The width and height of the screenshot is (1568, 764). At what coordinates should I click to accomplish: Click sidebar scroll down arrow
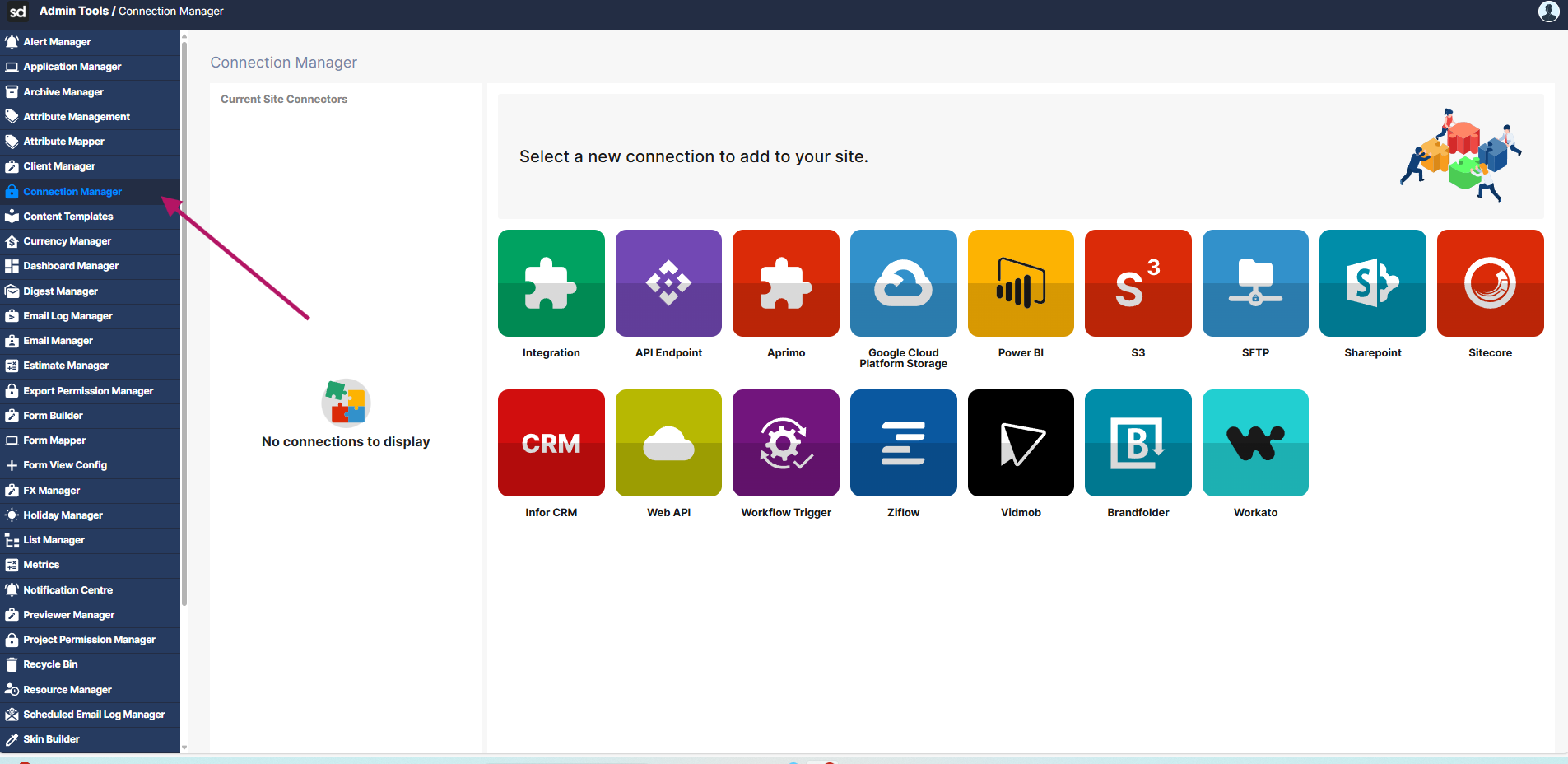coord(184,748)
